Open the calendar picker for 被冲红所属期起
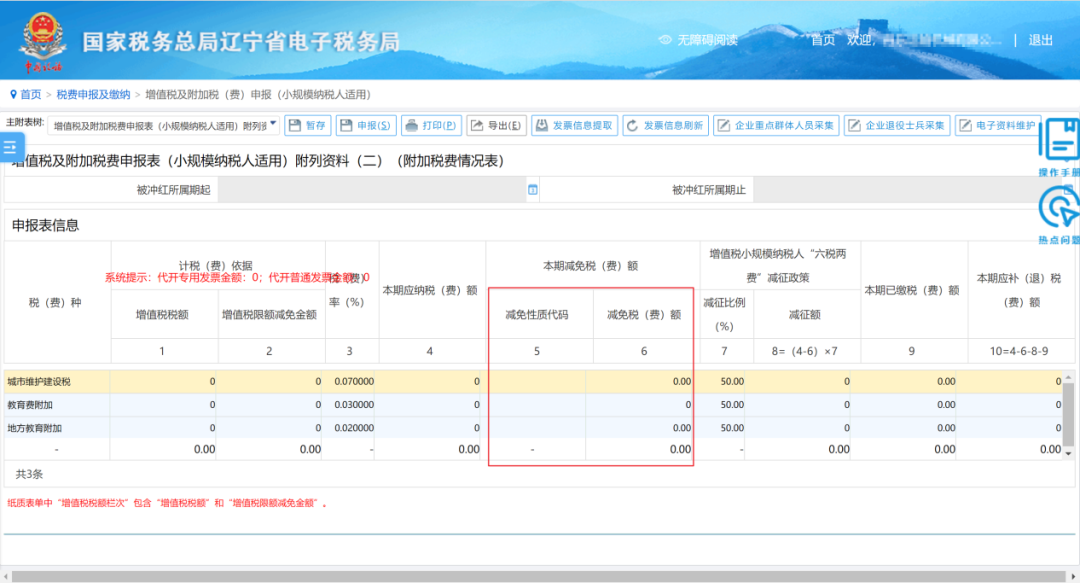1080x583 pixels. [x=532, y=190]
